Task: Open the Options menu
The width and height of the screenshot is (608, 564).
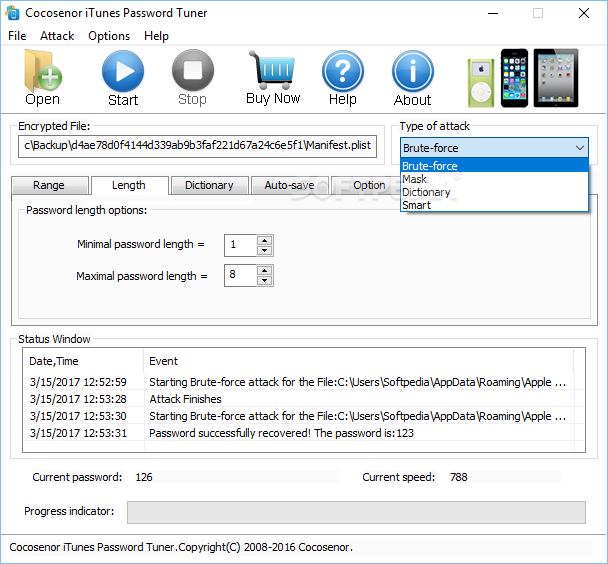Action: (109, 36)
